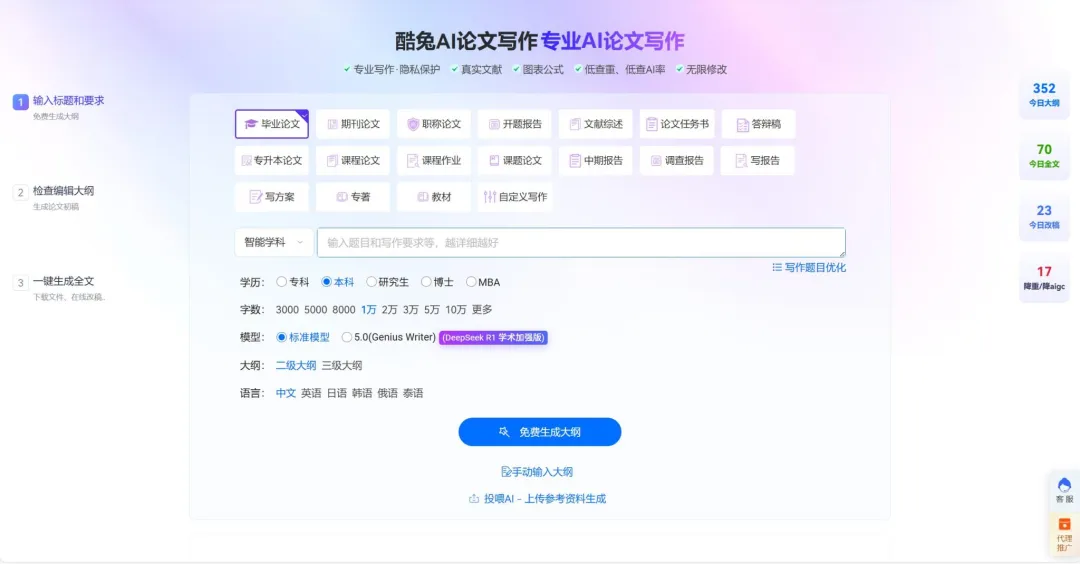This screenshot has height=564, width=1080.
Task: Expand the 更多 word count options
Action: (482, 310)
